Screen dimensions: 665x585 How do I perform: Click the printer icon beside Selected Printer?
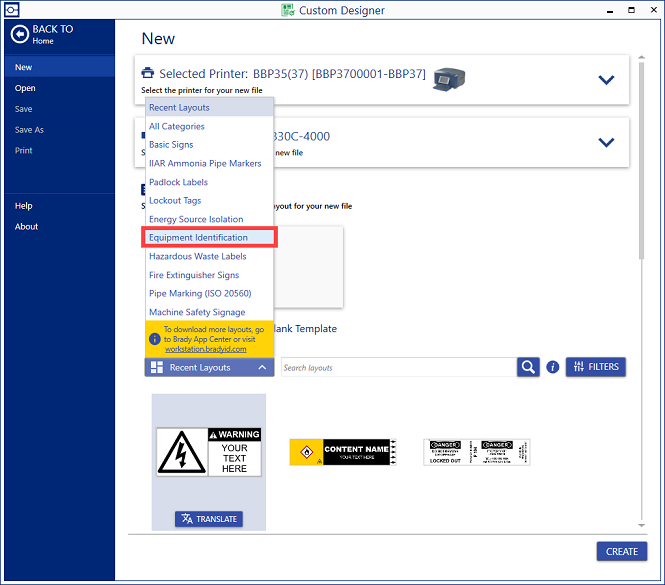pos(148,73)
